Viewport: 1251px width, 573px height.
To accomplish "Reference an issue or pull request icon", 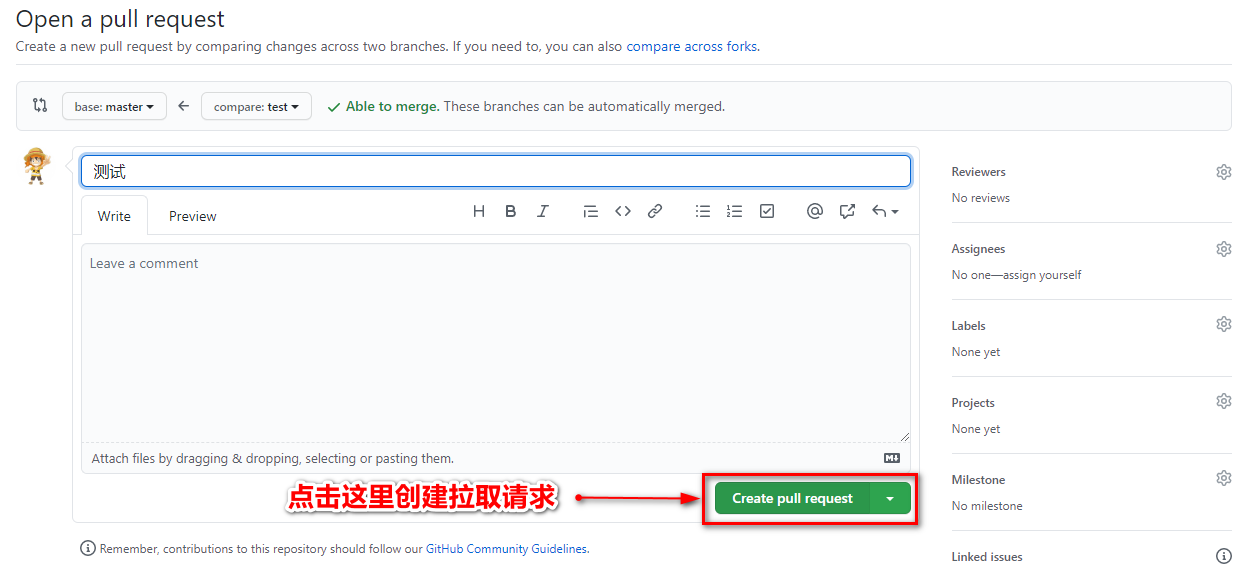I will pos(848,211).
